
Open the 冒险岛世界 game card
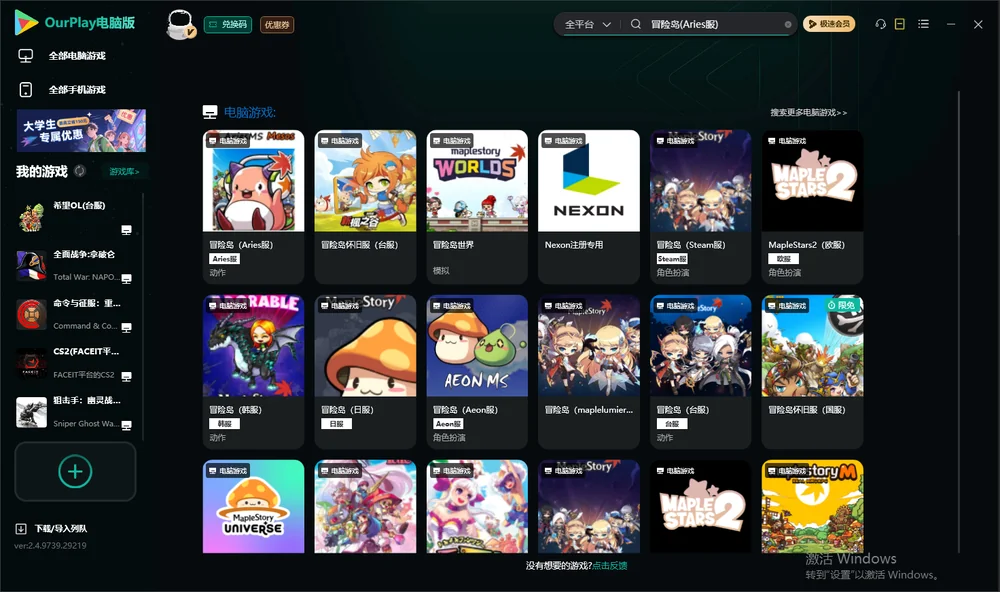click(477, 207)
